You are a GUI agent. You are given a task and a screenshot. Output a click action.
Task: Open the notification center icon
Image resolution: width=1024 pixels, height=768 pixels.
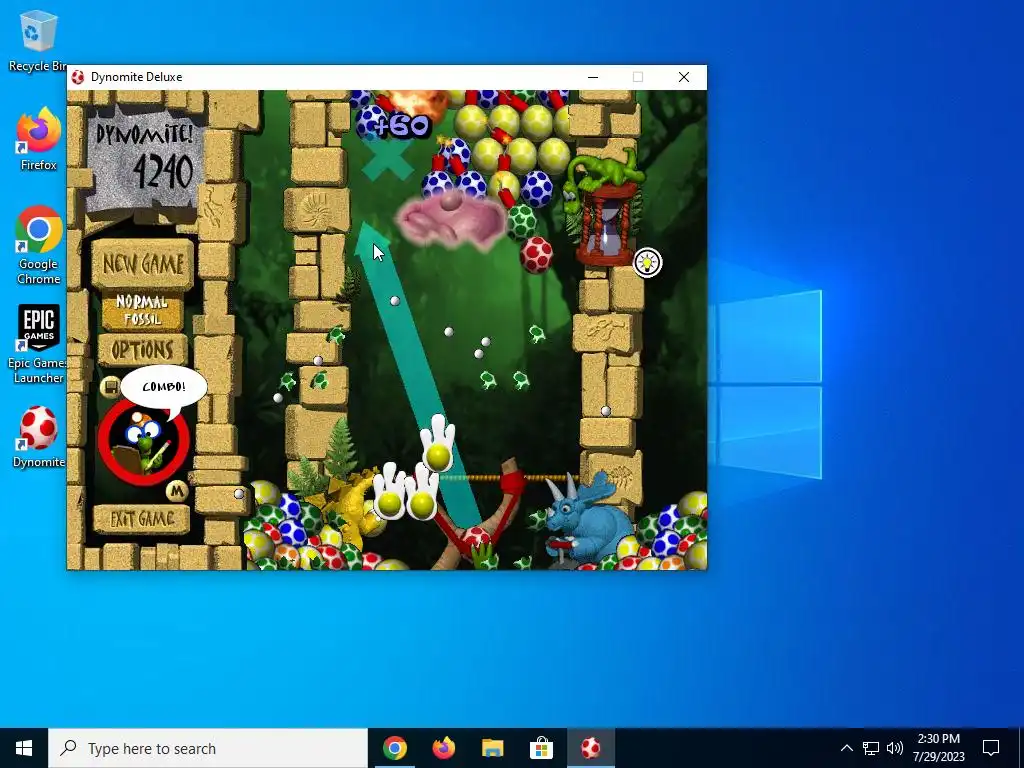[991, 748]
